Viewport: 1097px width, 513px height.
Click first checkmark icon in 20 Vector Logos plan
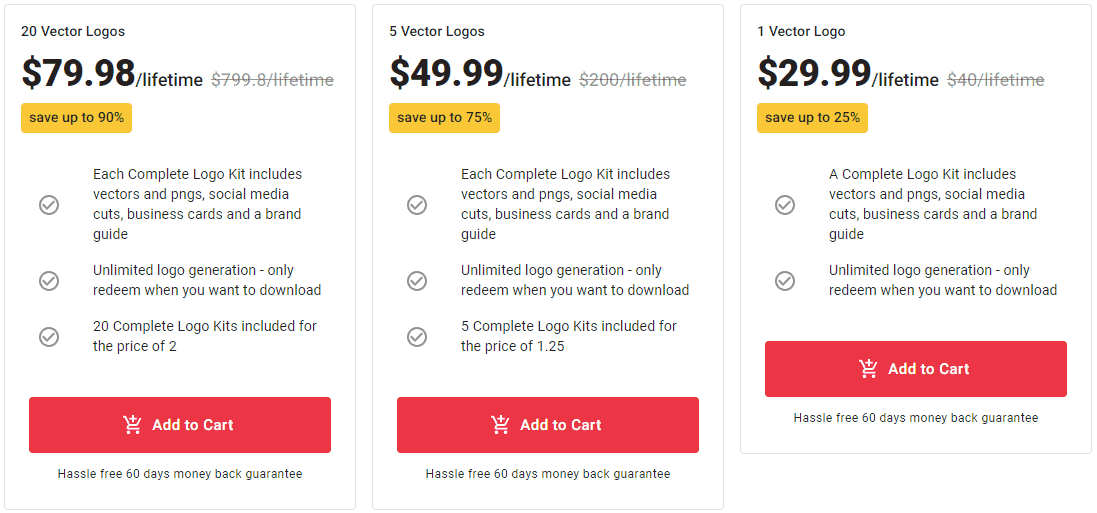point(49,205)
